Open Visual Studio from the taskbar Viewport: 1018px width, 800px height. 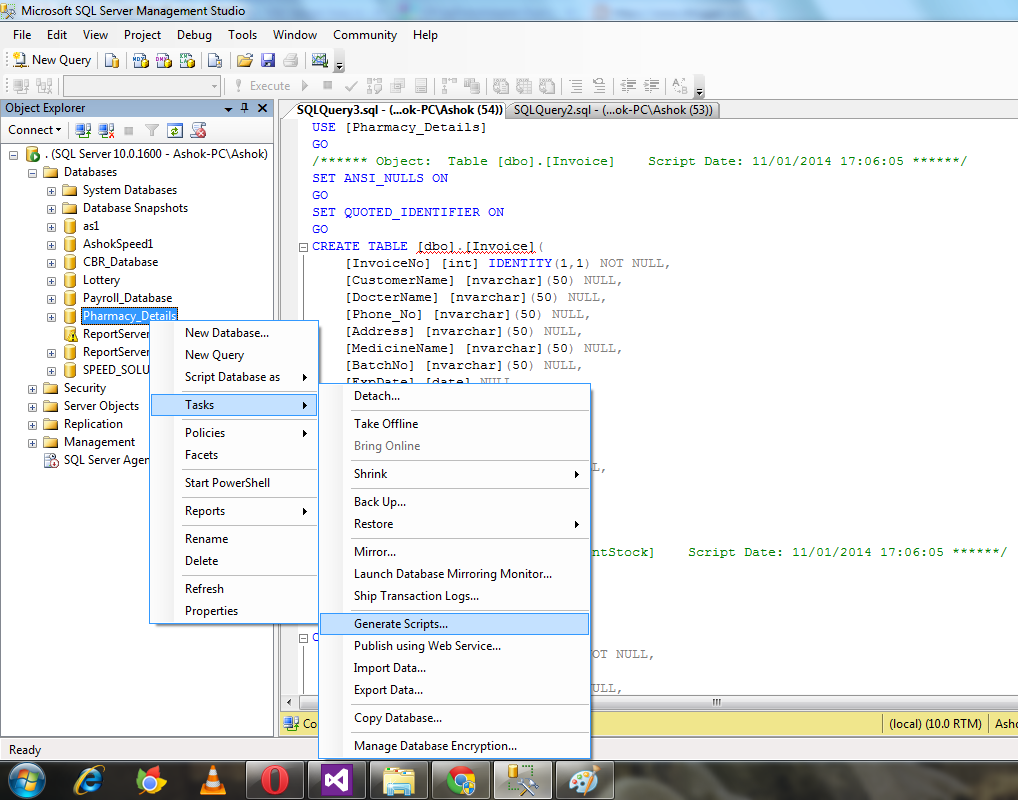337,780
